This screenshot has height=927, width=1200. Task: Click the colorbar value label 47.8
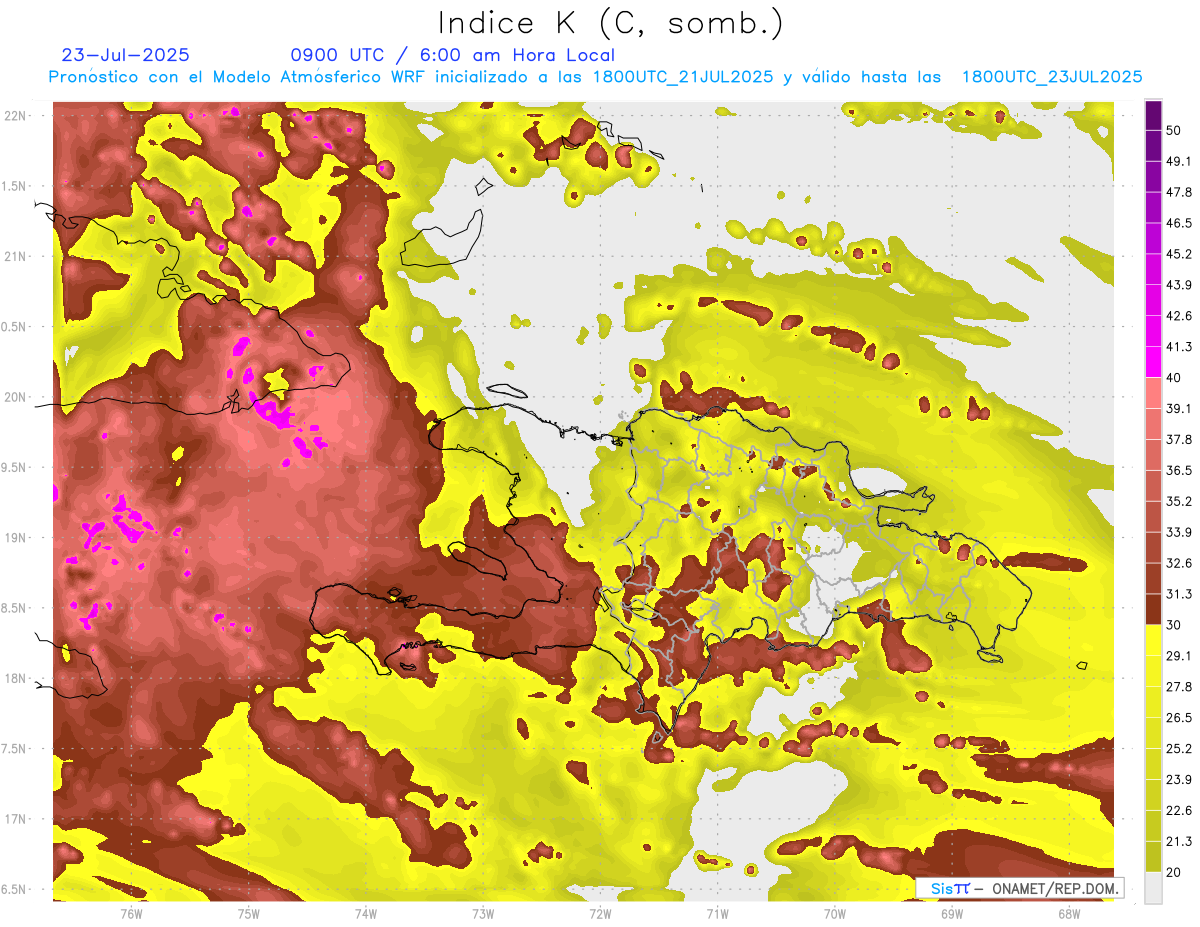point(1179,192)
